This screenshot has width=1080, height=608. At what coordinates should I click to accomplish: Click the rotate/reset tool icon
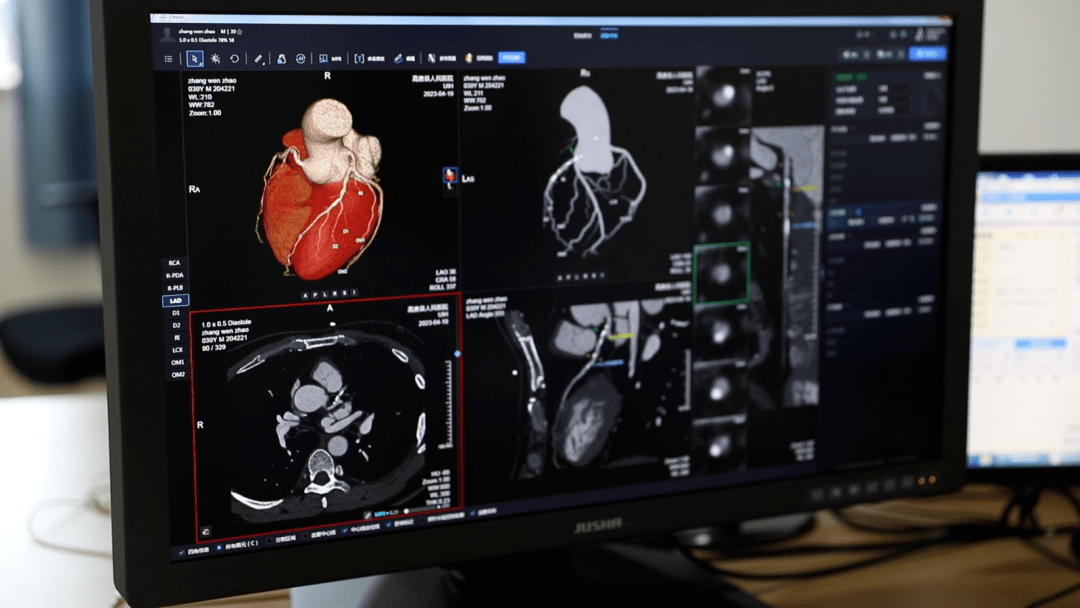[235, 59]
